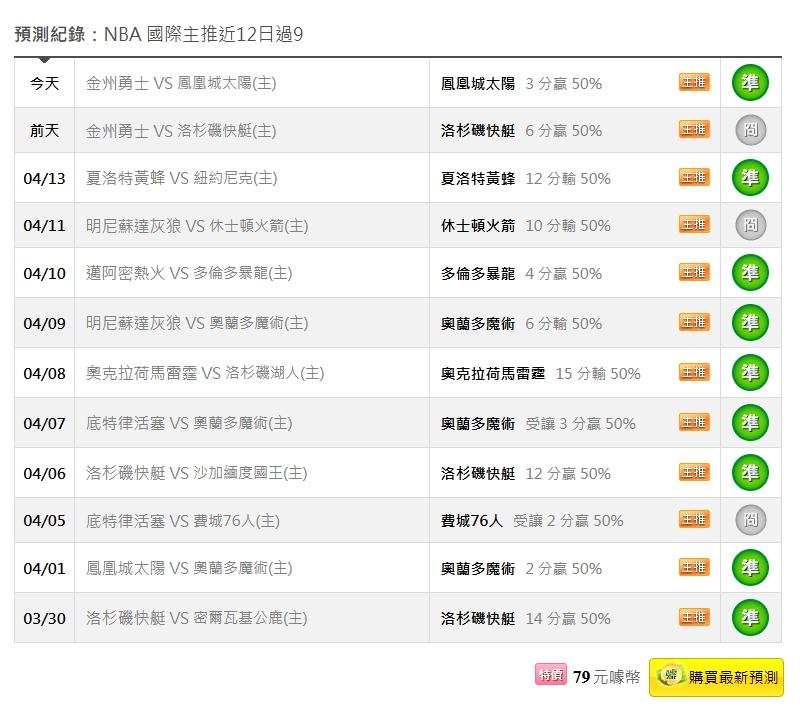This screenshot has width=800, height=708.
Task: Click the gray result icon in 前天 row
Action: (x=750, y=130)
